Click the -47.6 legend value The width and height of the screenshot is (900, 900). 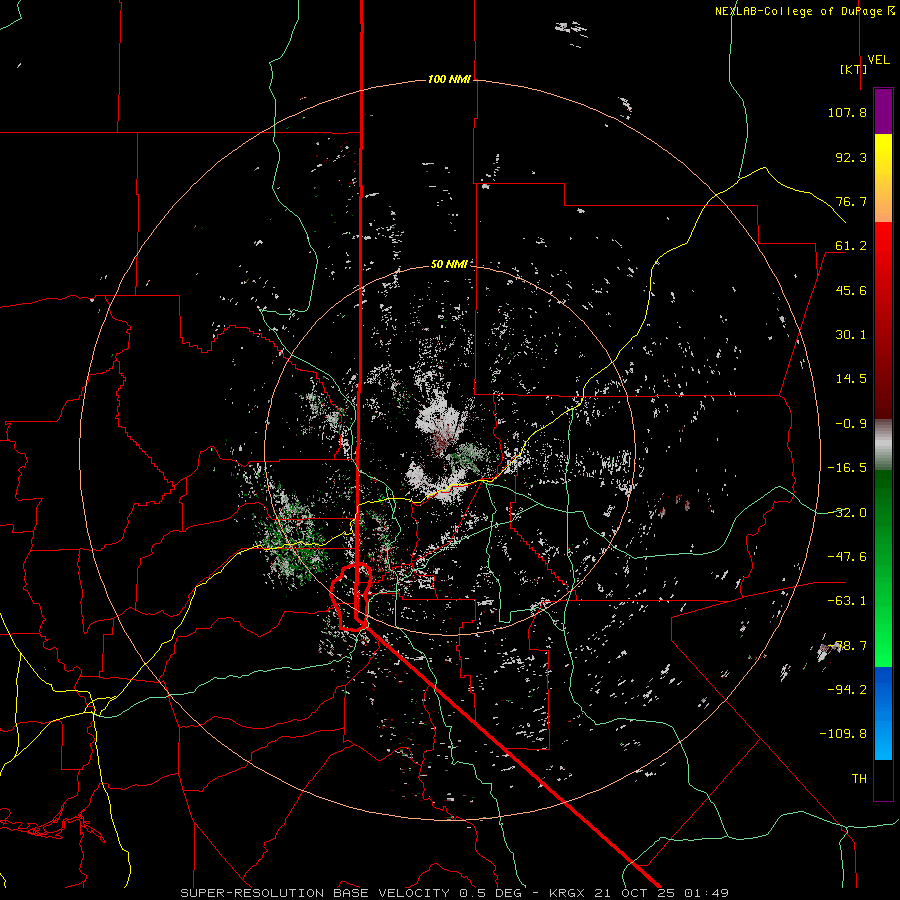point(847,557)
